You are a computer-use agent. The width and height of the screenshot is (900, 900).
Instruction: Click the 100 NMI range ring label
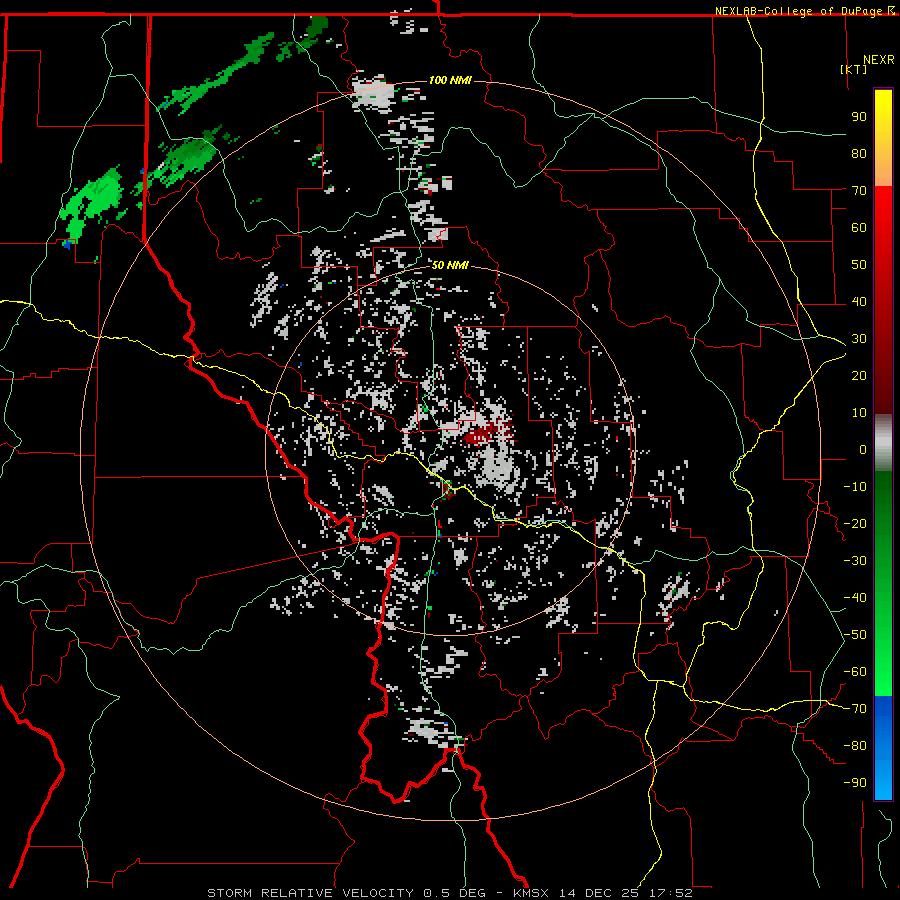450,80
